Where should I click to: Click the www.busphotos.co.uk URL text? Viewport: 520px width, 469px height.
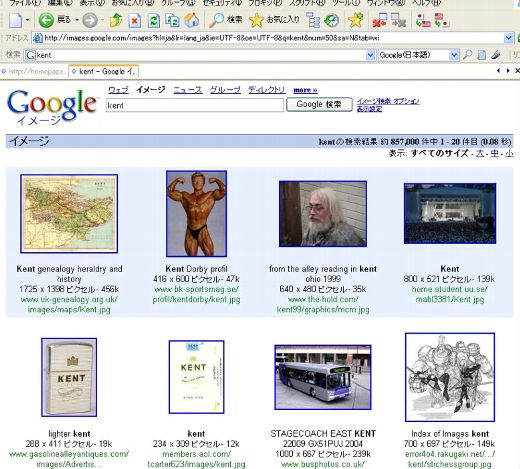tap(323, 464)
